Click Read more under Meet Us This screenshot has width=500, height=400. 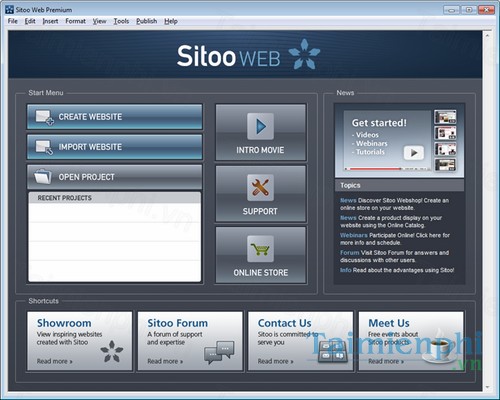point(386,361)
